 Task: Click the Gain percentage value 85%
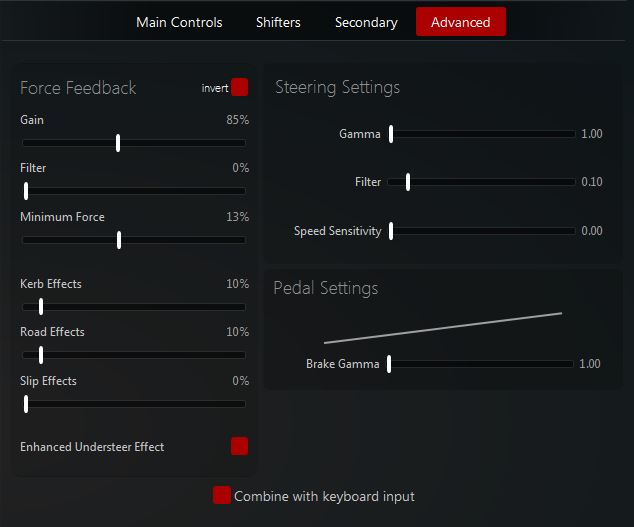click(237, 120)
